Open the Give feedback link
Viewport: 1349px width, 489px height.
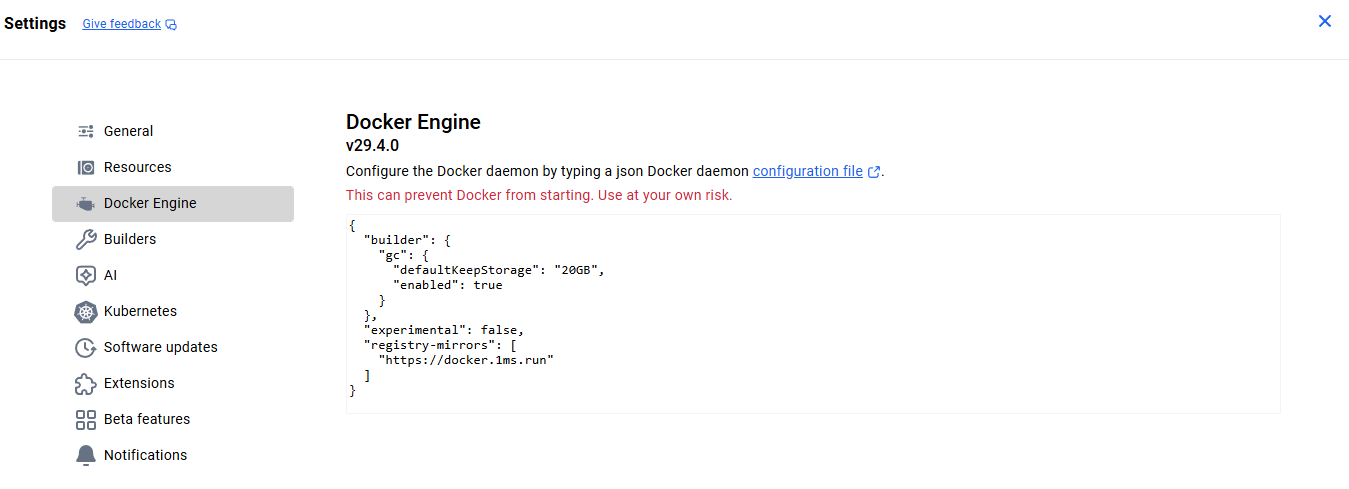(x=121, y=24)
